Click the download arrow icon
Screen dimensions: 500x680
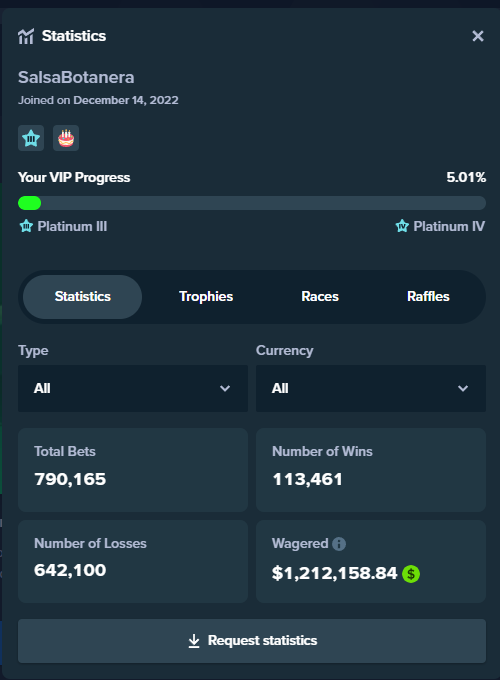pyautogui.click(x=194, y=641)
